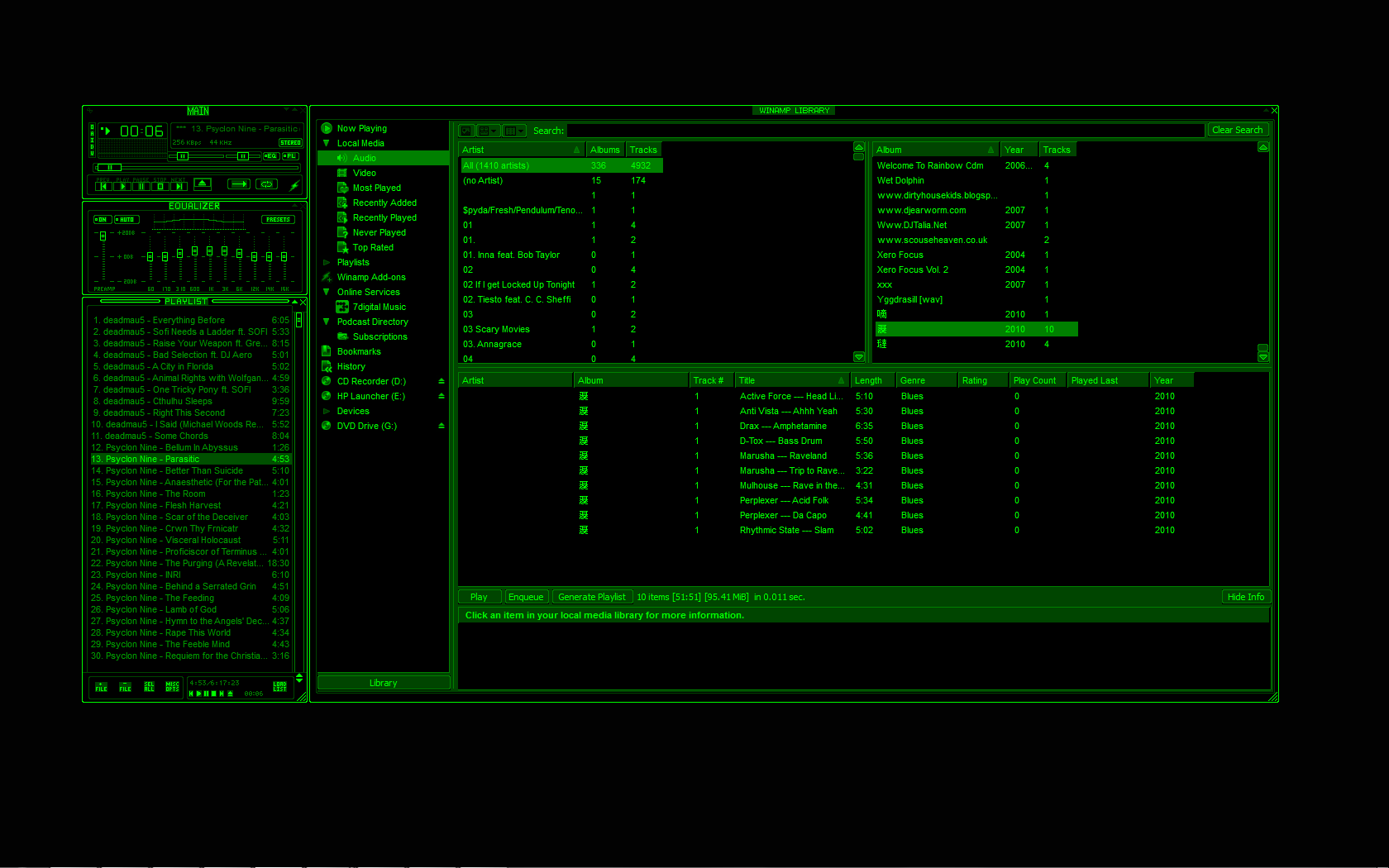Open 7digital Music service
Screen dimensions: 1389x868
pos(379,307)
